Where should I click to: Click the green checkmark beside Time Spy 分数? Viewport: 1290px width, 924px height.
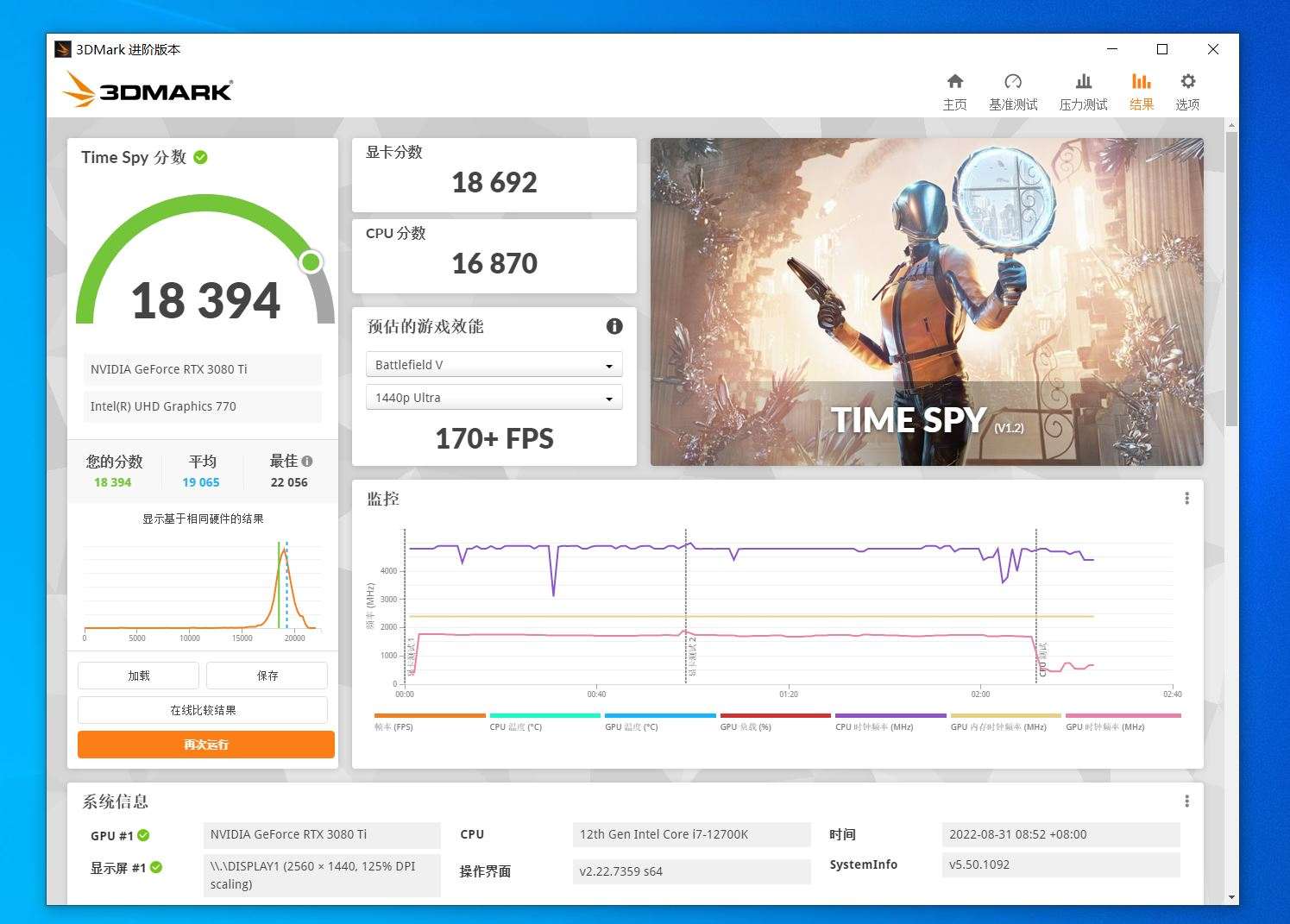pyautogui.click(x=201, y=157)
